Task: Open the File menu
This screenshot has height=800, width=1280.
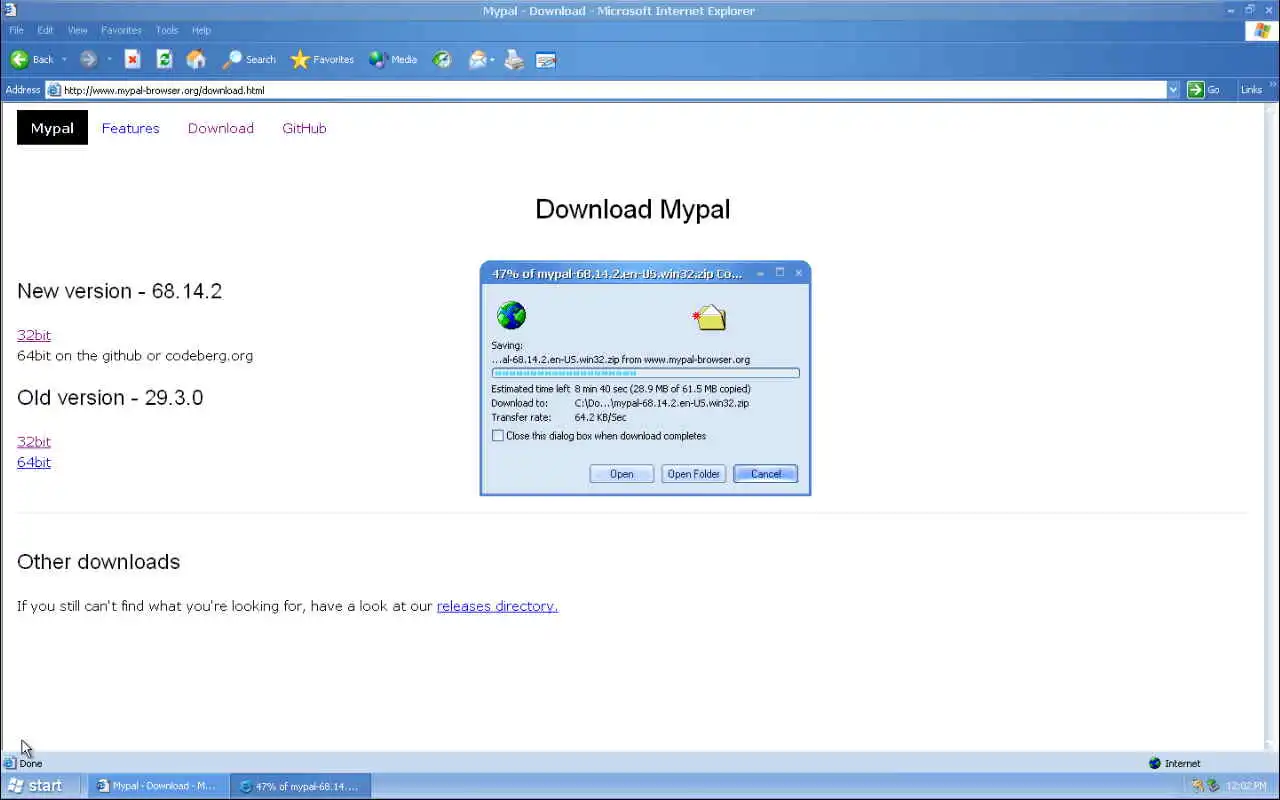Action: (x=16, y=30)
